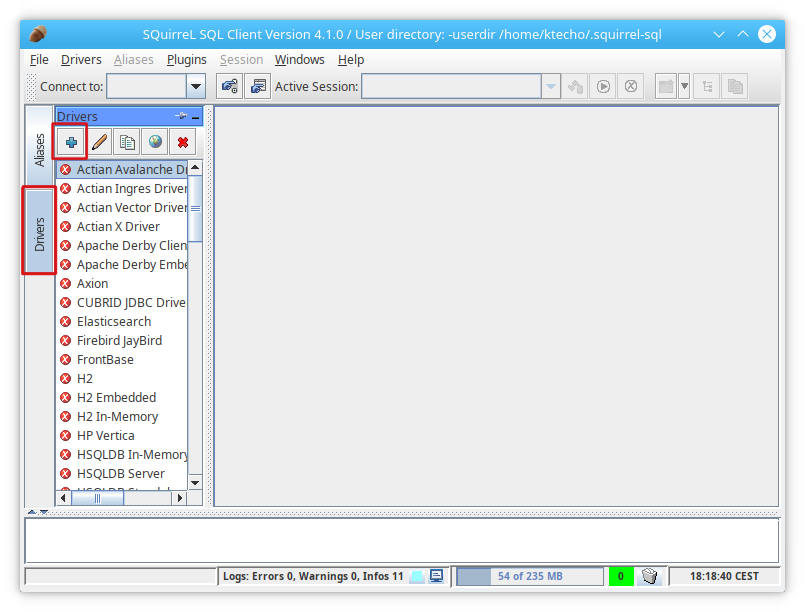Click the red status icon beside FrontBase

point(66,359)
